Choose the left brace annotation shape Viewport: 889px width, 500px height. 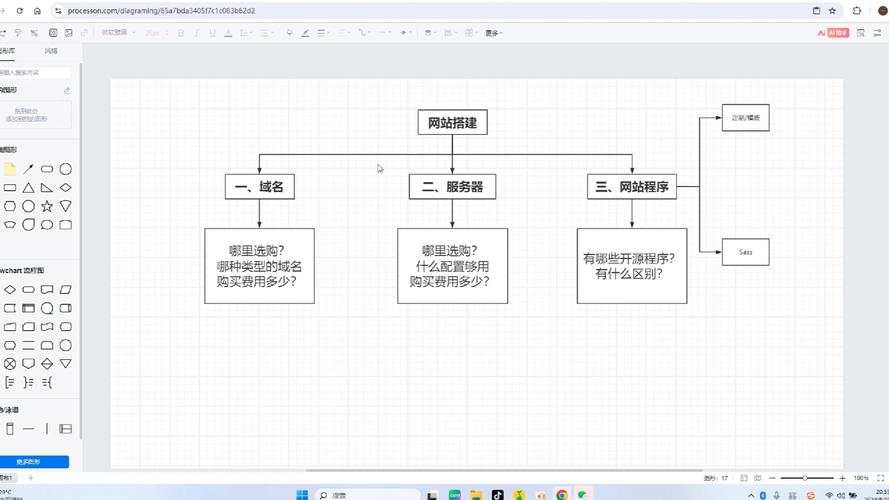coord(47,383)
